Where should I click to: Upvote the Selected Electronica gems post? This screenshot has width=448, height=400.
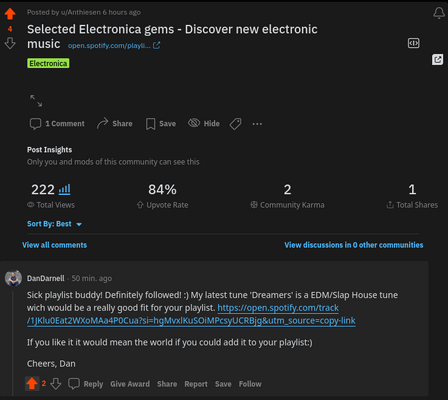tap(10, 14)
